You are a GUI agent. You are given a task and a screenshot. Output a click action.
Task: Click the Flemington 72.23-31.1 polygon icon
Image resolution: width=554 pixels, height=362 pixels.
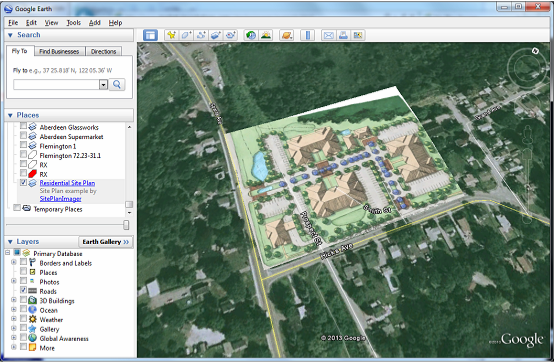pyautogui.click(x=32, y=155)
